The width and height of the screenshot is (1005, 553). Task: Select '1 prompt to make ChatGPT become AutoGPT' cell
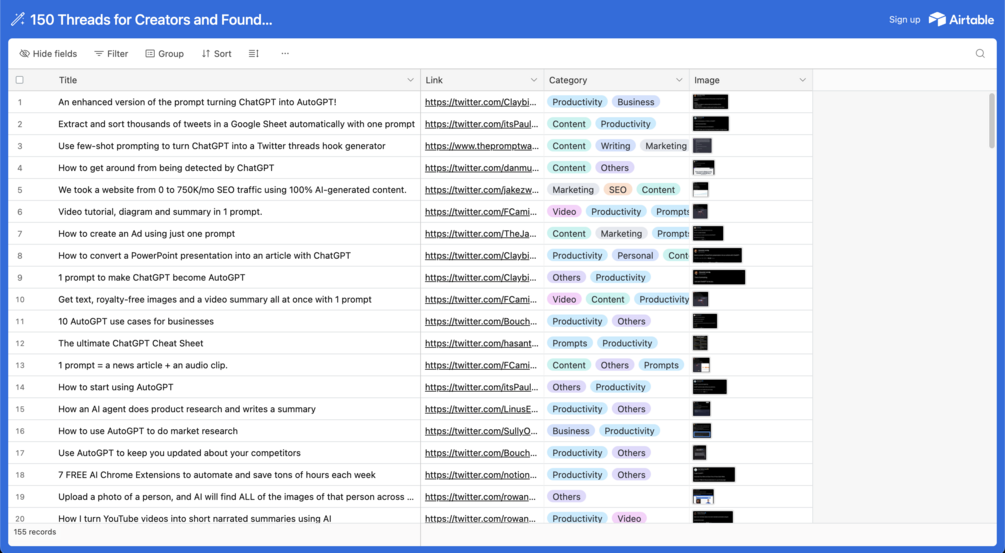pyautogui.click(x=152, y=277)
